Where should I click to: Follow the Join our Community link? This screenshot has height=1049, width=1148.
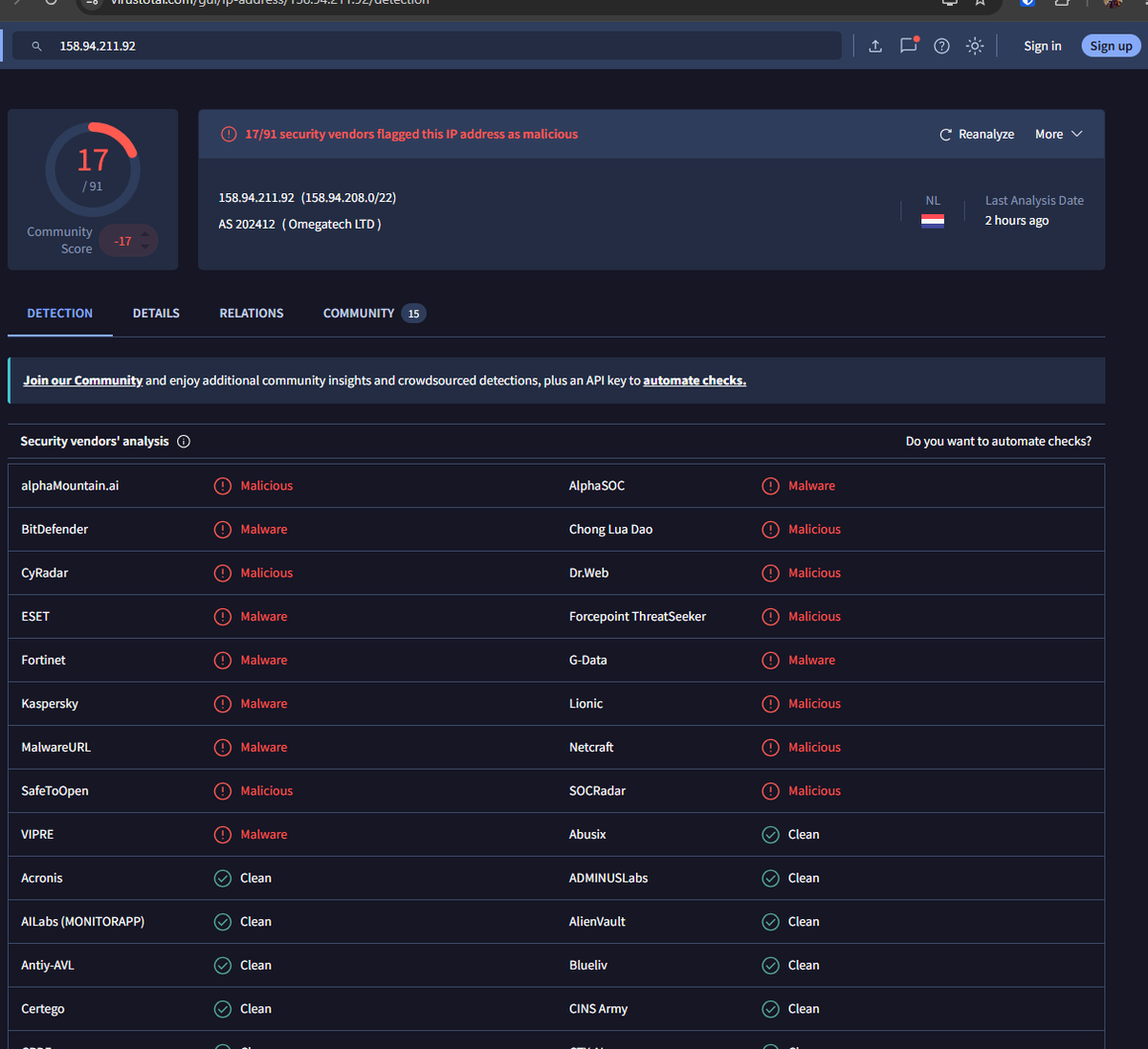[x=83, y=381]
